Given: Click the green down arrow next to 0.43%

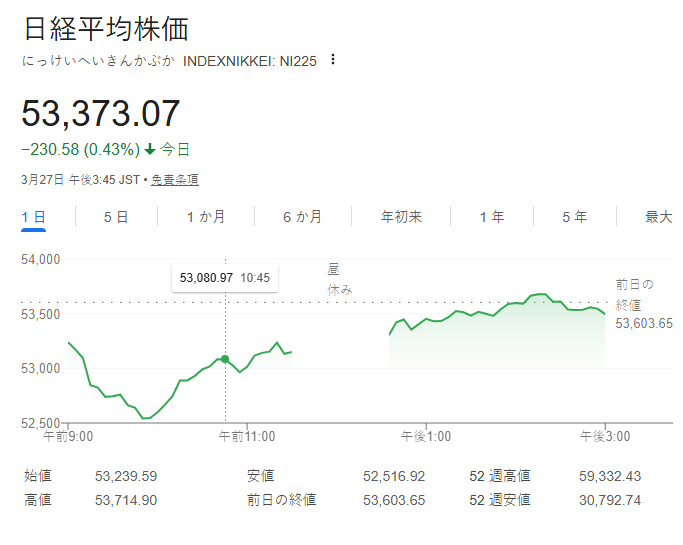Looking at the screenshot, I should [150, 149].
